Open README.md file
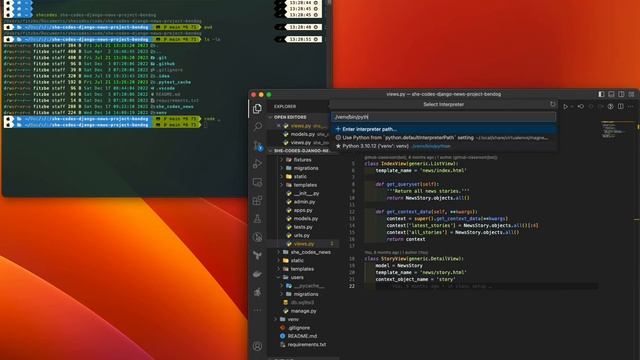Image resolution: width=640 pixels, height=360 pixels. click(x=302, y=336)
